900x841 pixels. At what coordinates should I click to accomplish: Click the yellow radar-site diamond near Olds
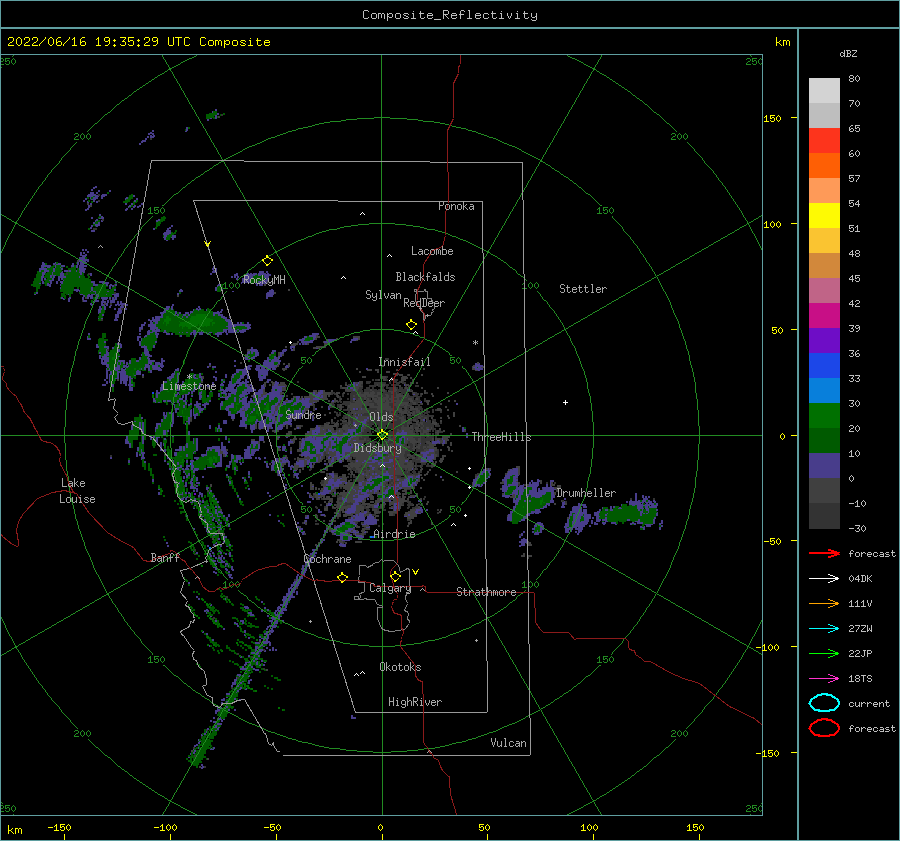pos(382,435)
